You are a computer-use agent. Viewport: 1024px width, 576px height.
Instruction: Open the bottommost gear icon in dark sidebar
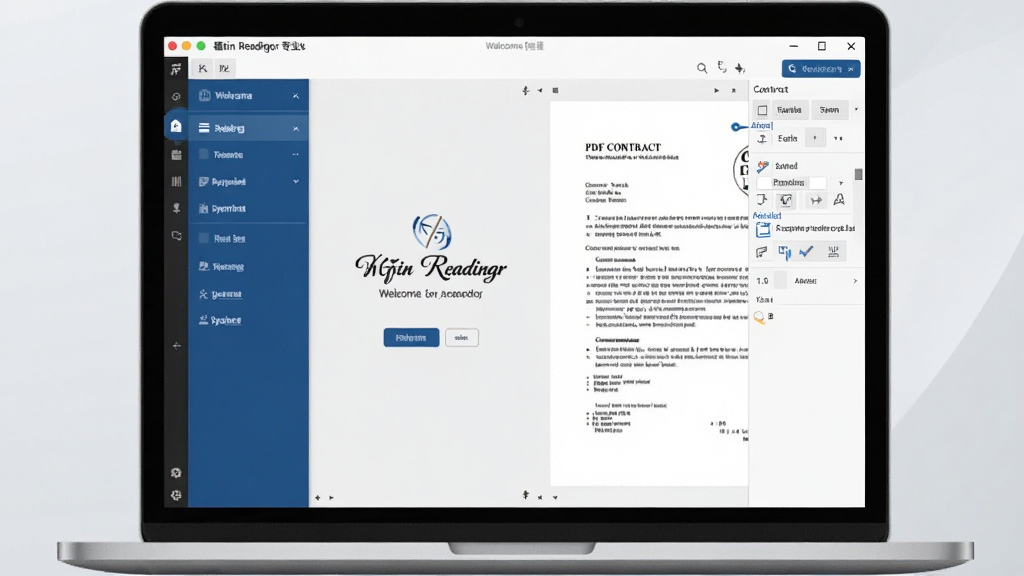pos(176,495)
